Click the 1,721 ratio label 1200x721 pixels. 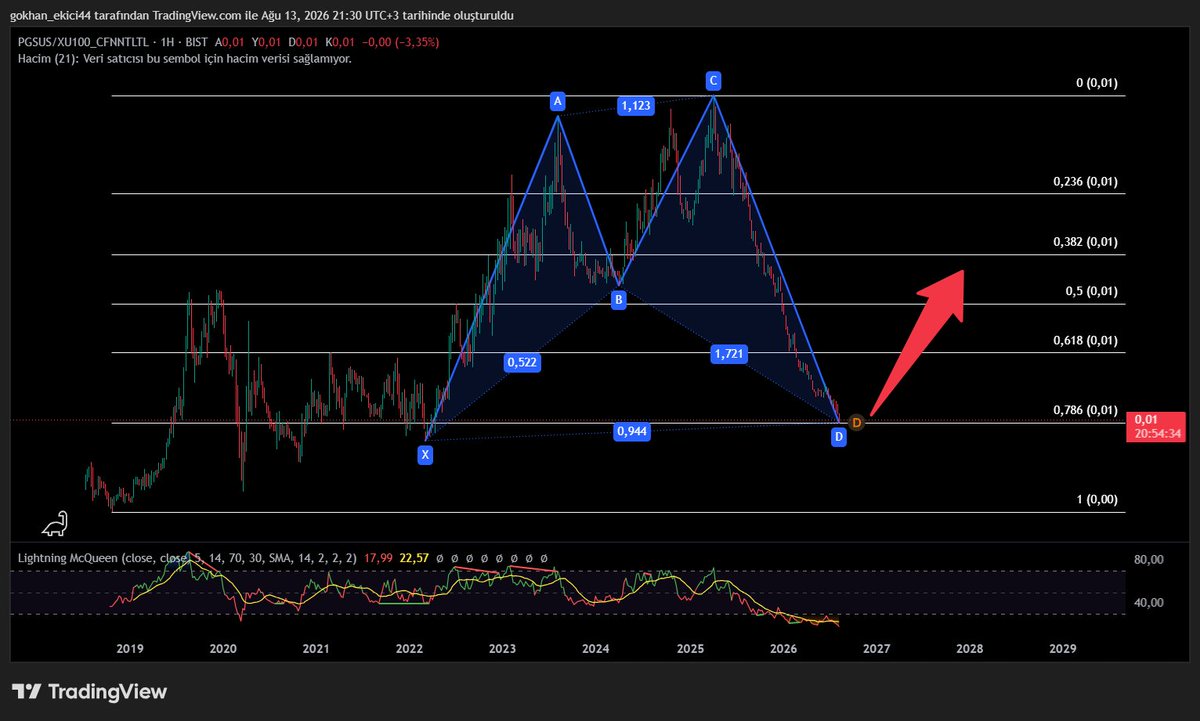tap(727, 353)
